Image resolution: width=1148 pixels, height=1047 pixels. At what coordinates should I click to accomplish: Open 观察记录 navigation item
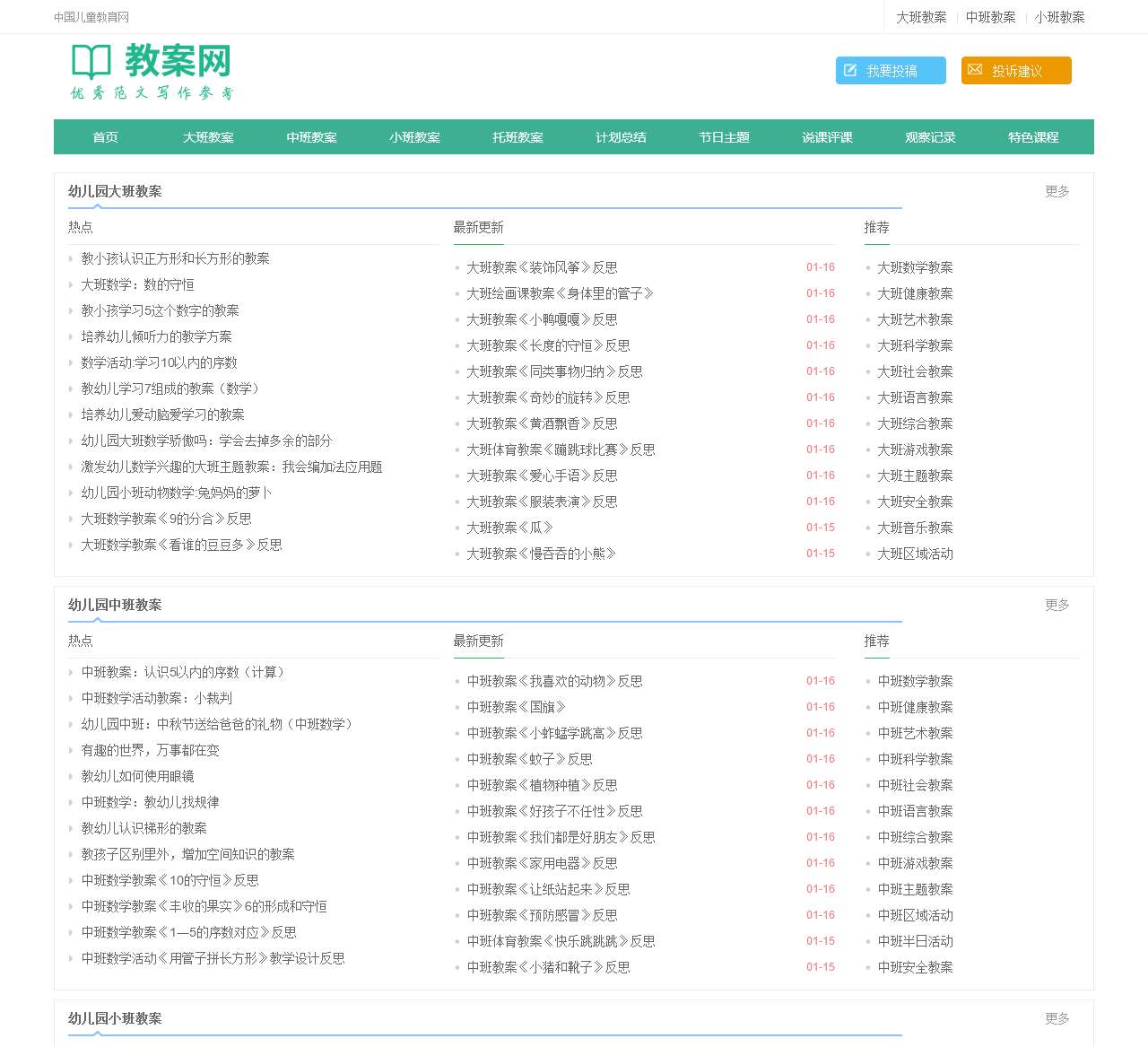click(930, 137)
